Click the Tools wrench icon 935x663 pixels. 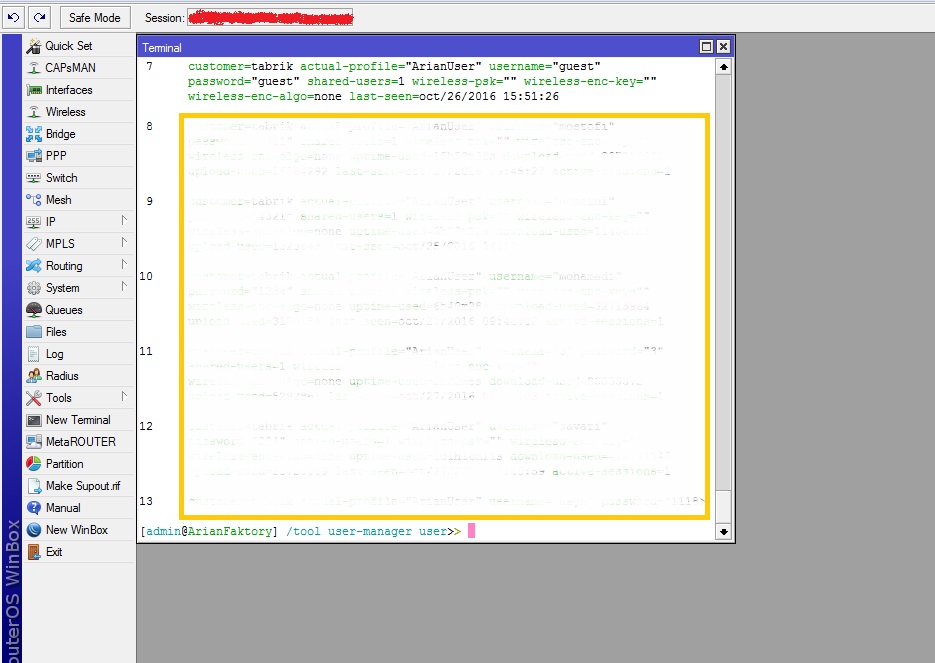34,398
